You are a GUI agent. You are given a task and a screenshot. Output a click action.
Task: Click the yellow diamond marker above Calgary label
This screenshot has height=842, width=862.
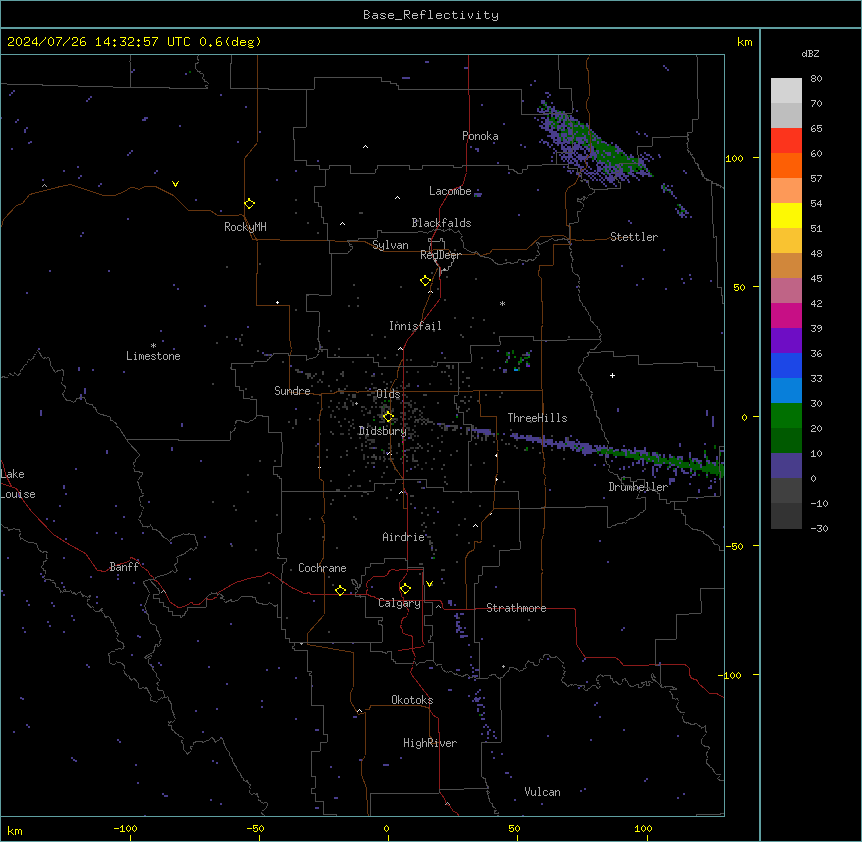[405, 589]
